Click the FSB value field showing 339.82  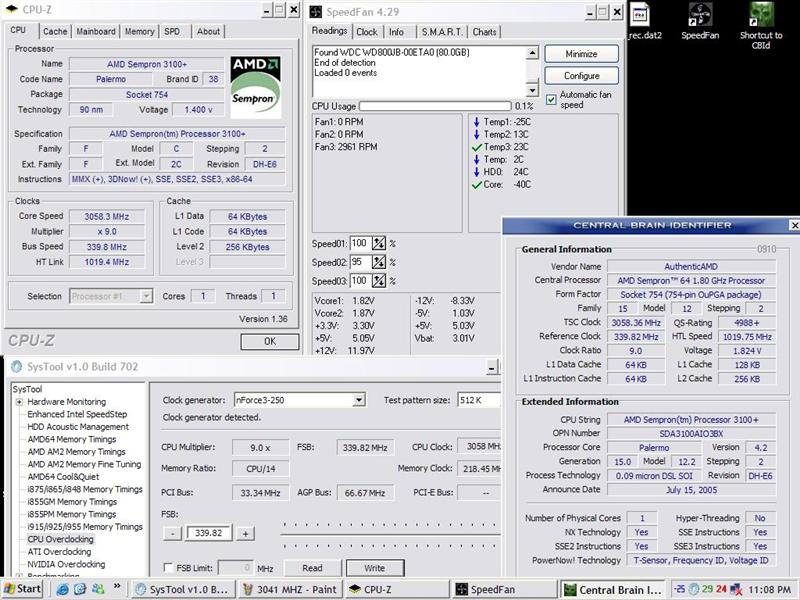tap(209, 533)
